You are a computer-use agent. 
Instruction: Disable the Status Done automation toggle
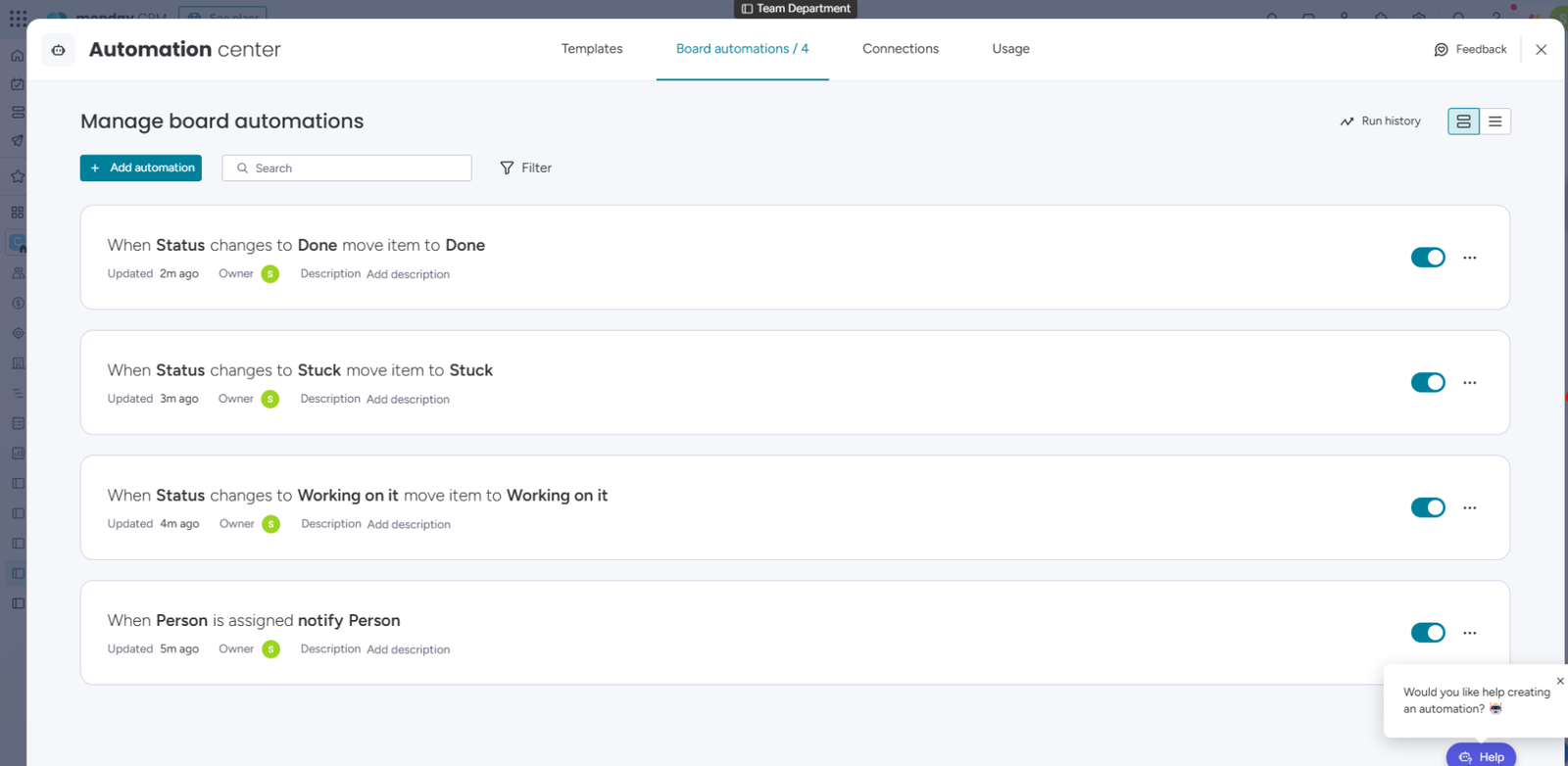pos(1428,258)
